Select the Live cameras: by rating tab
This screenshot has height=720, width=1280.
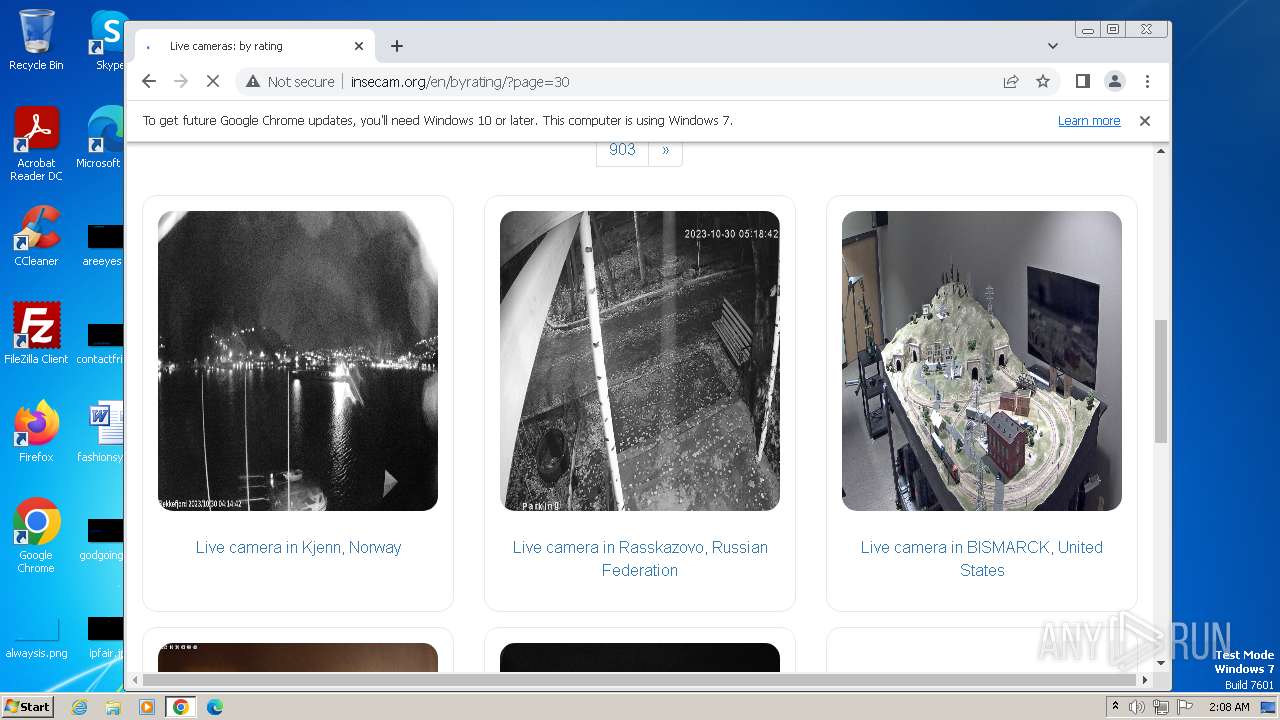(x=255, y=46)
